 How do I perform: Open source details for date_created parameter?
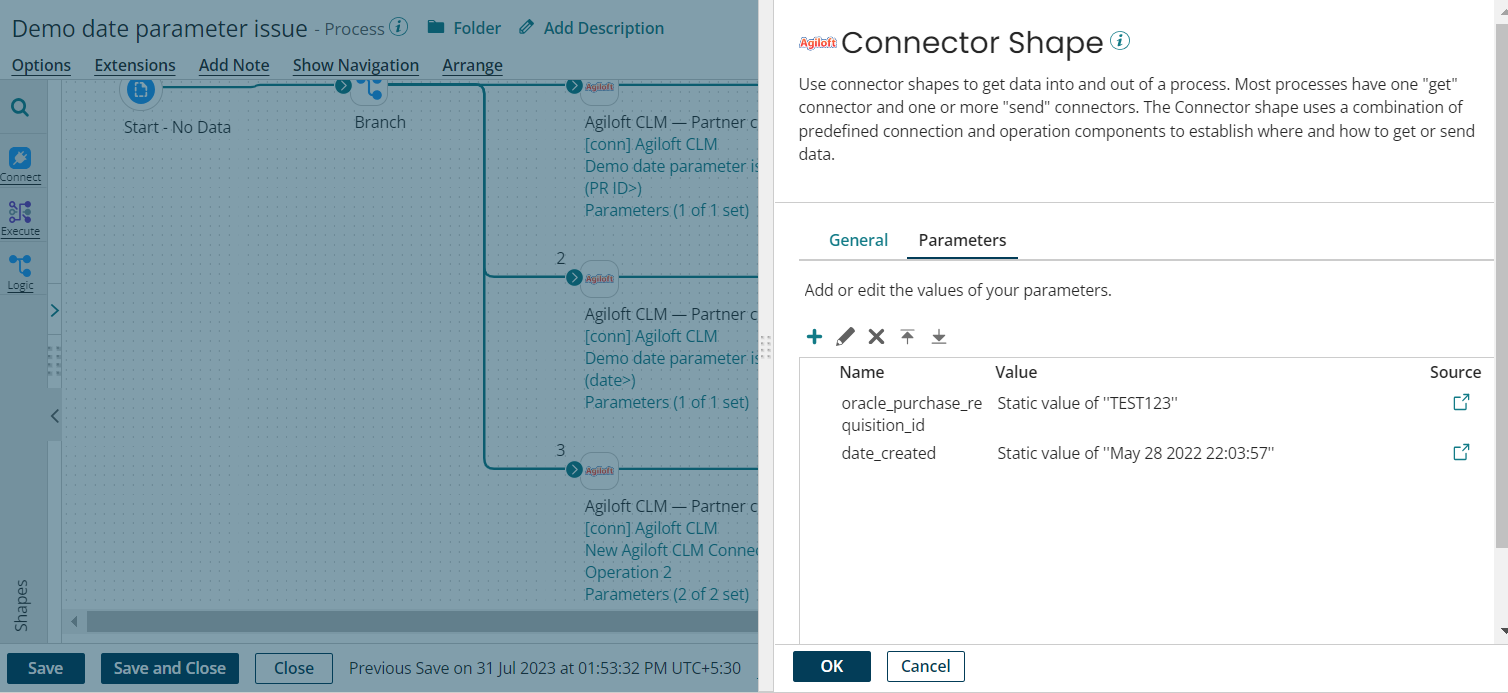tap(1461, 451)
